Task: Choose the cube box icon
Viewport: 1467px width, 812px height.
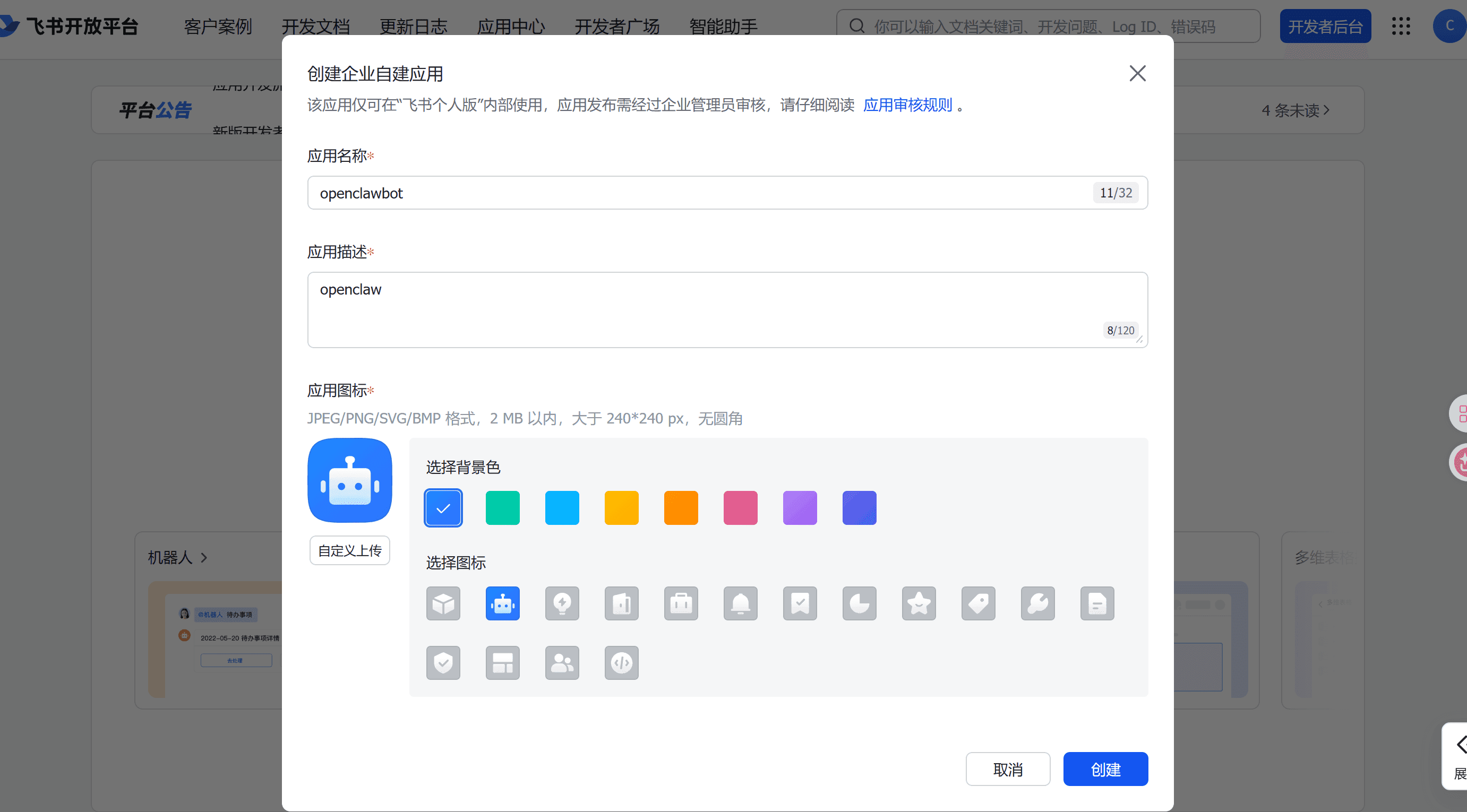Action: tap(443, 603)
